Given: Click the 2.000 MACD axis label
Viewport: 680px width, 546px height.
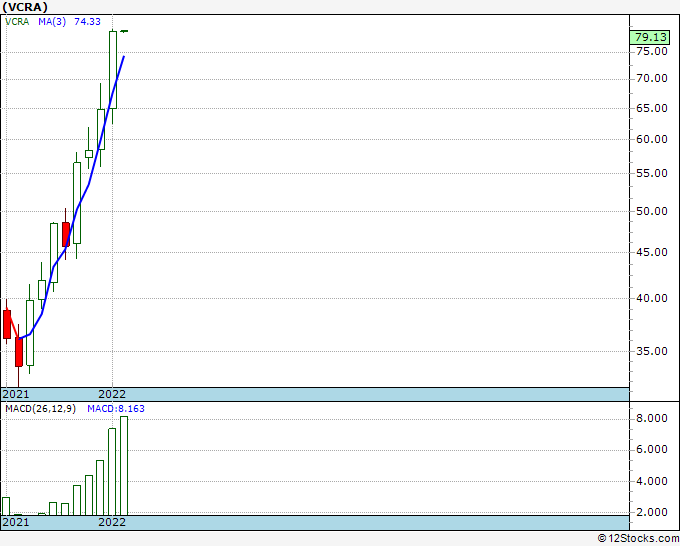Looking at the screenshot, I should click(x=652, y=512).
